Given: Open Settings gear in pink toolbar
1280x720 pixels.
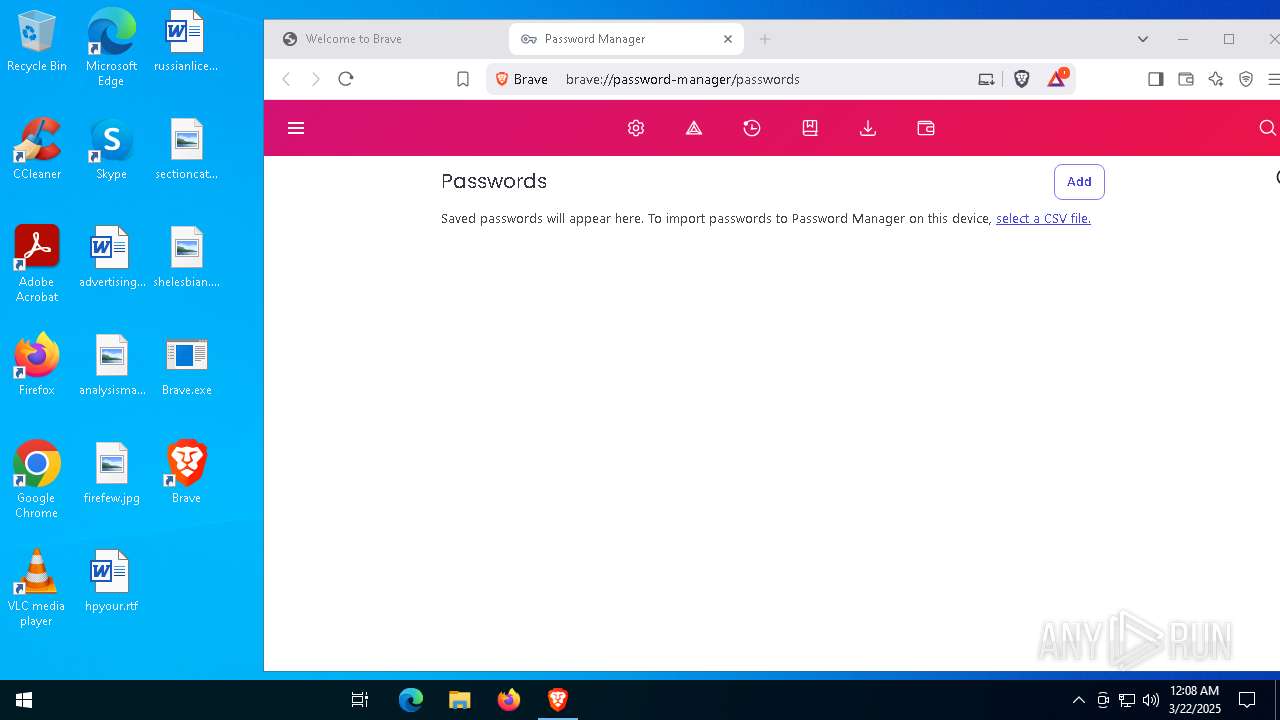Looking at the screenshot, I should 636,128.
